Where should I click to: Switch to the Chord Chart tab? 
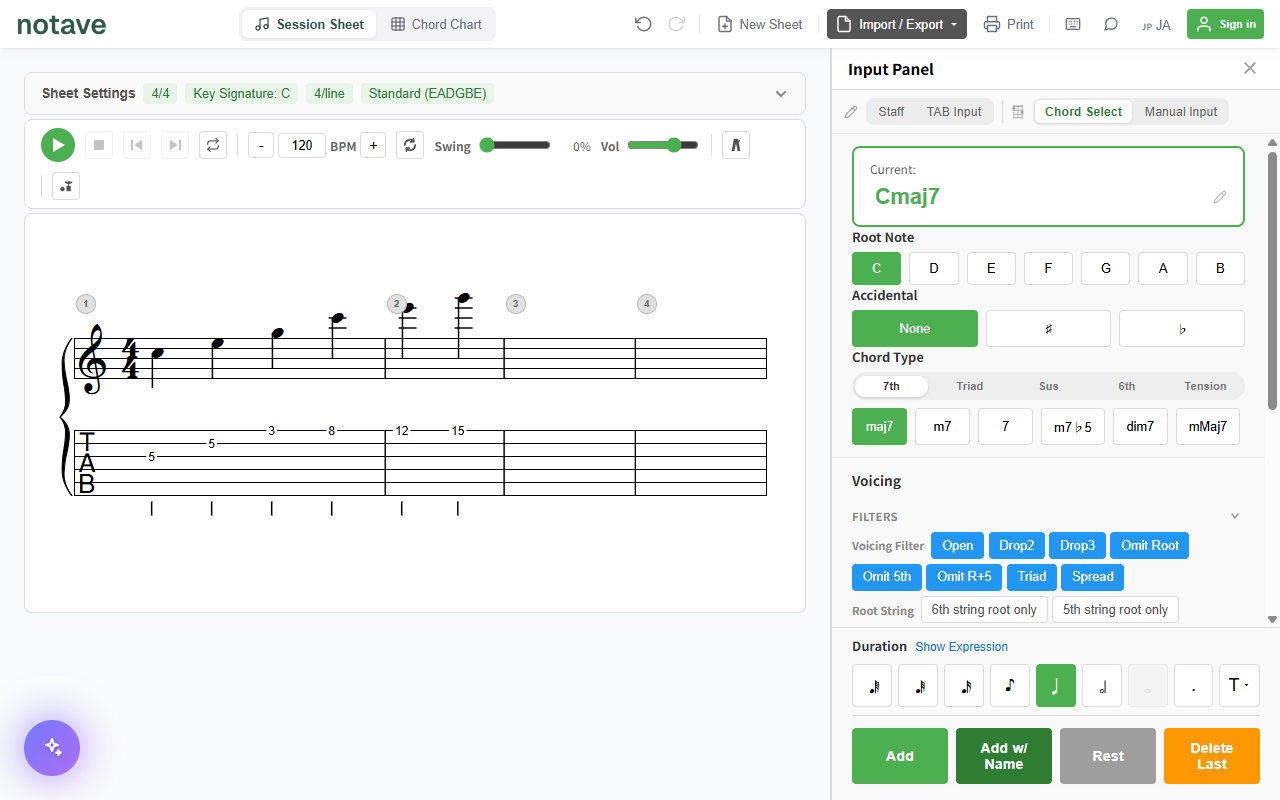(436, 24)
